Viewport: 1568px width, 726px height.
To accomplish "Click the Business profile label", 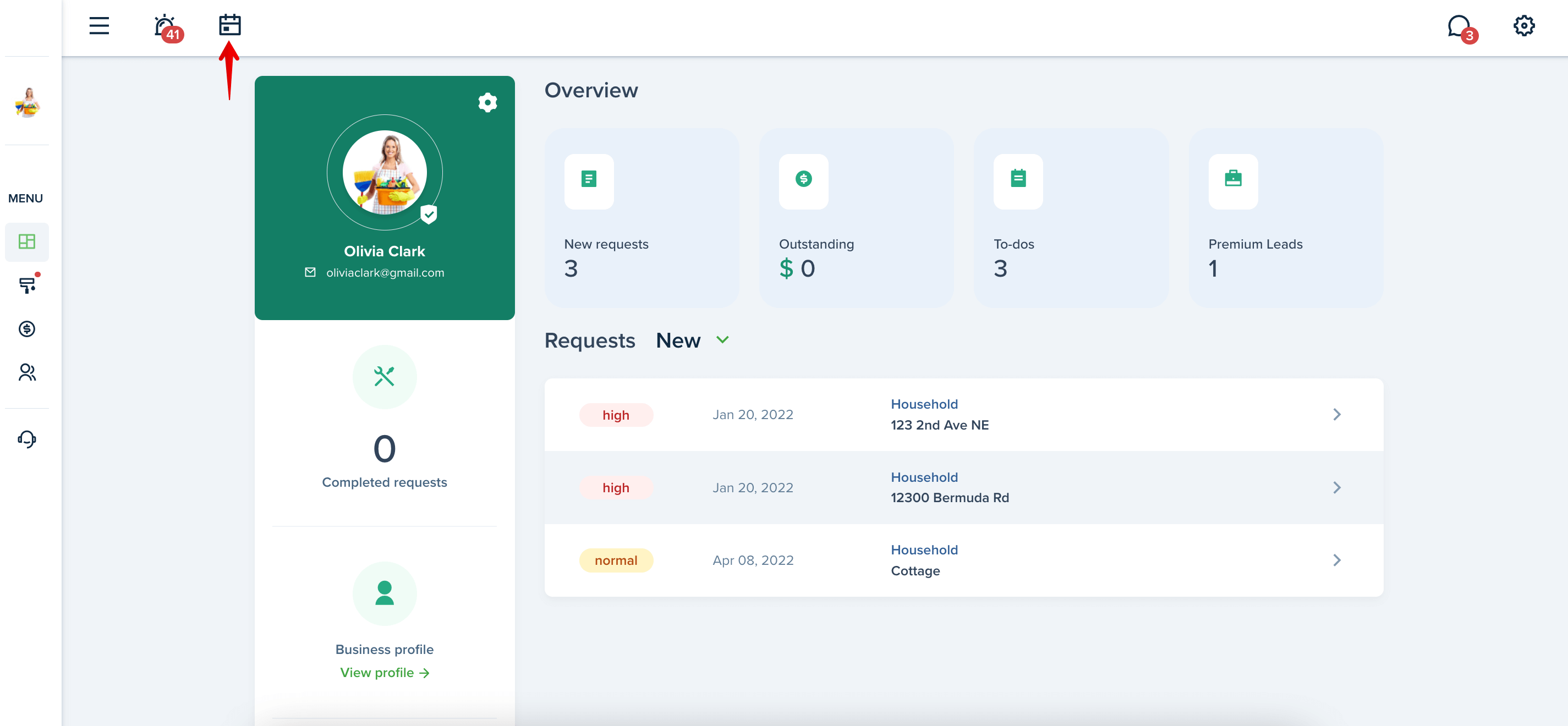I will coord(384,650).
